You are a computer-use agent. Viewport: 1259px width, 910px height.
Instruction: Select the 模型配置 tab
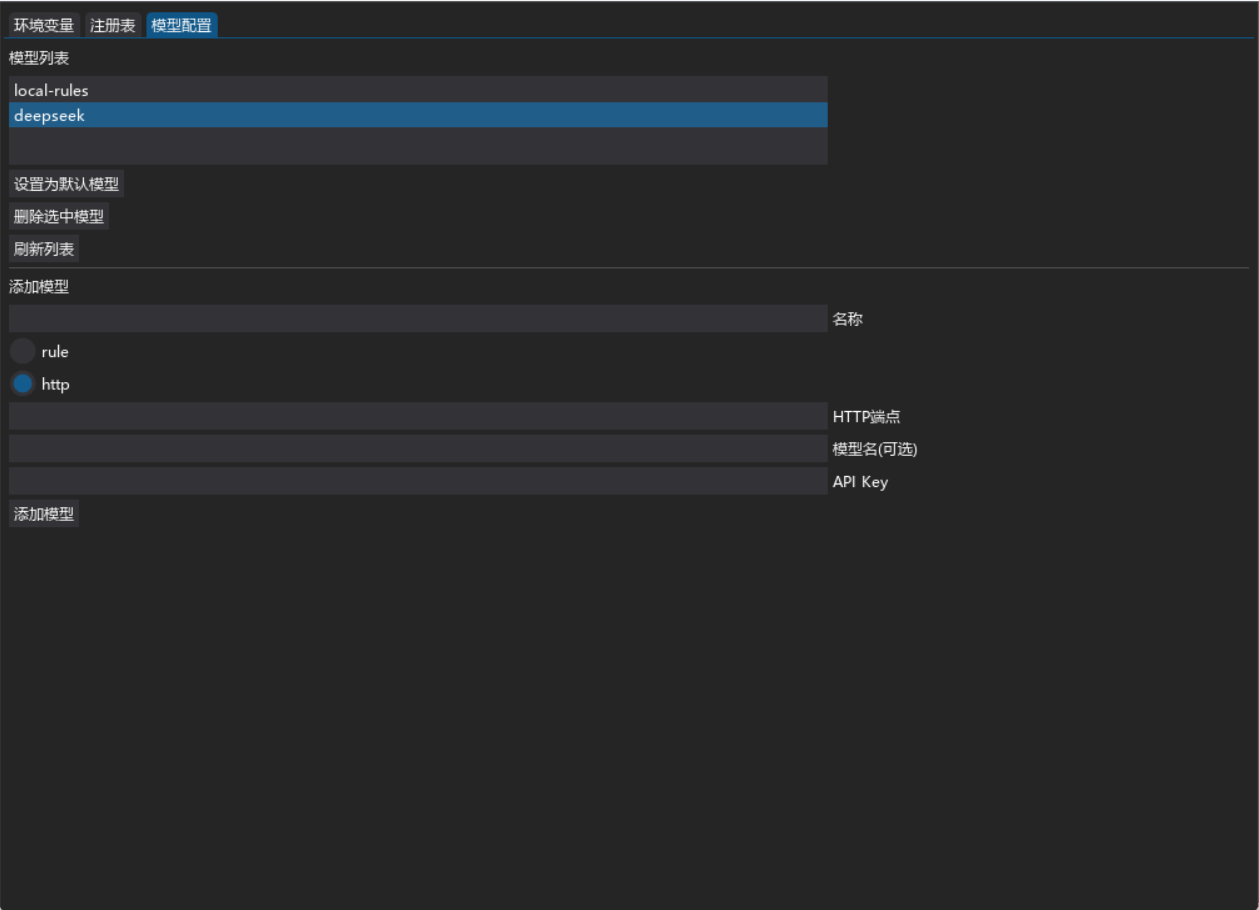click(x=182, y=26)
